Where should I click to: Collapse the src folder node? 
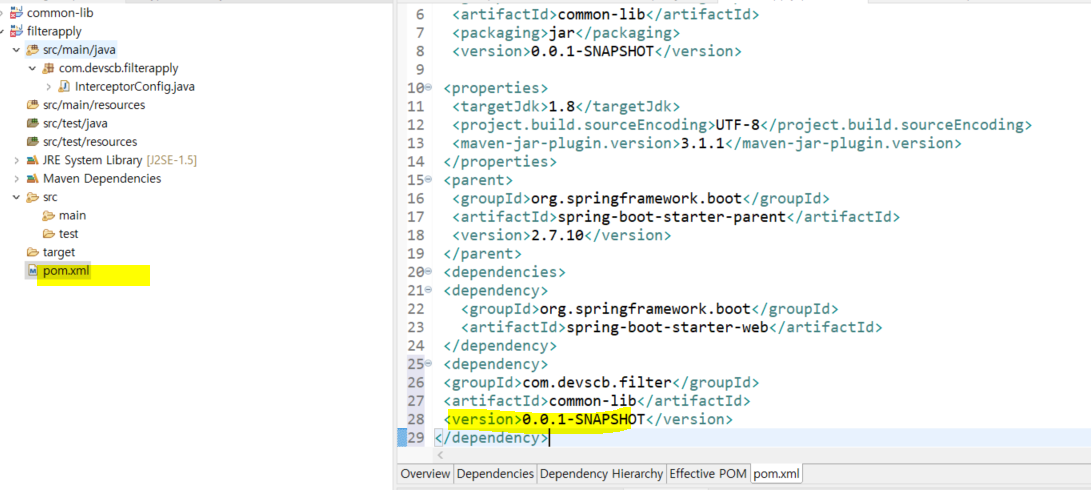click(16, 197)
